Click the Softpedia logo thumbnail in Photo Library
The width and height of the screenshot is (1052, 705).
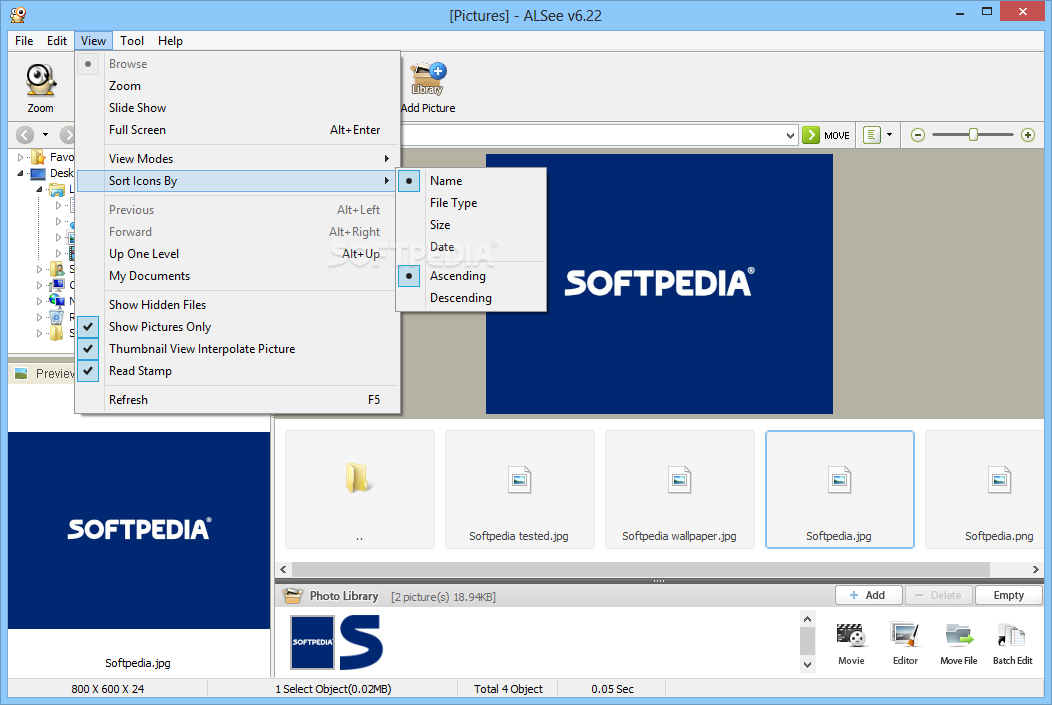pyautogui.click(x=312, y=642)
